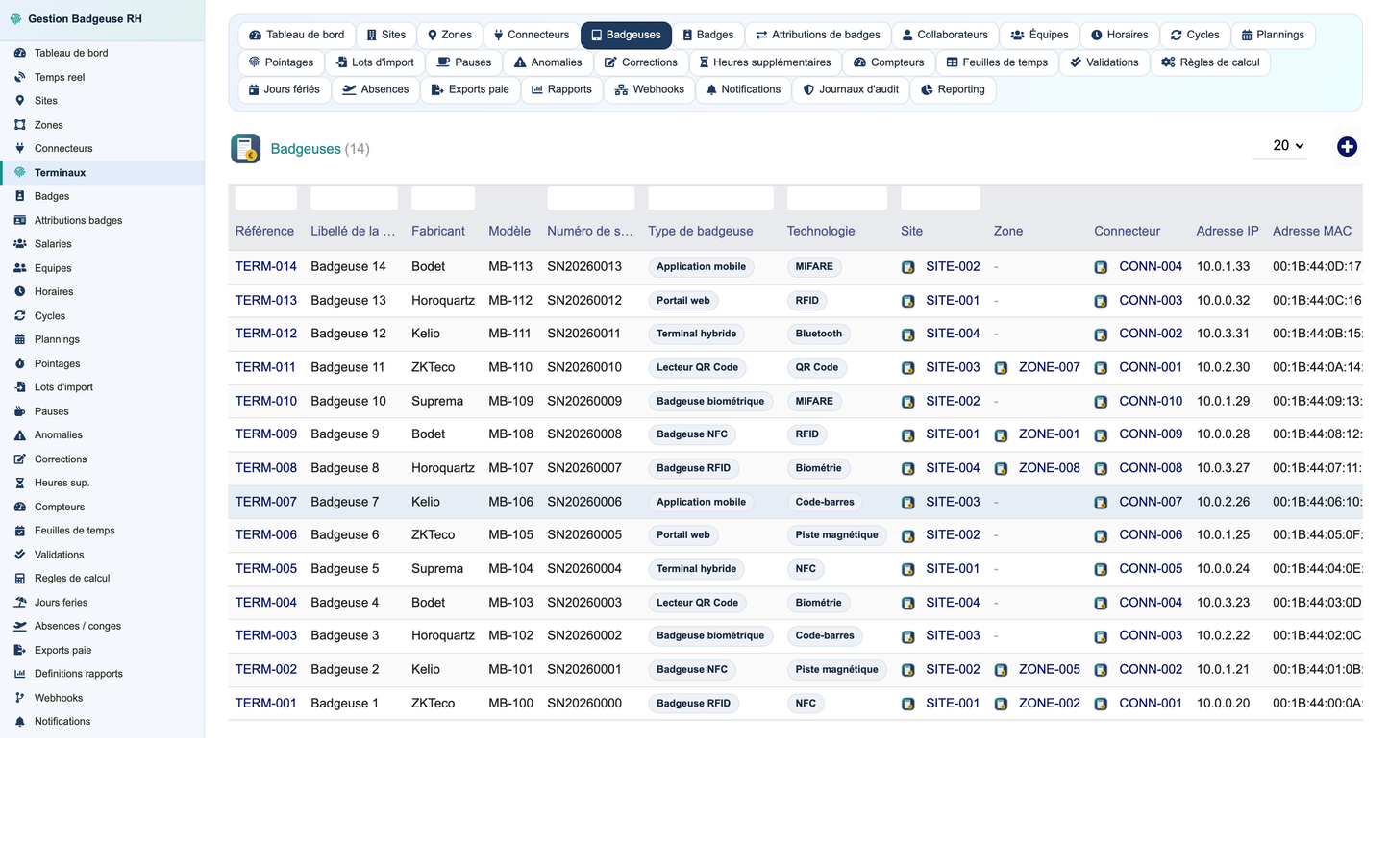Click the Sites location pin sidebar icon

(19, 100)
